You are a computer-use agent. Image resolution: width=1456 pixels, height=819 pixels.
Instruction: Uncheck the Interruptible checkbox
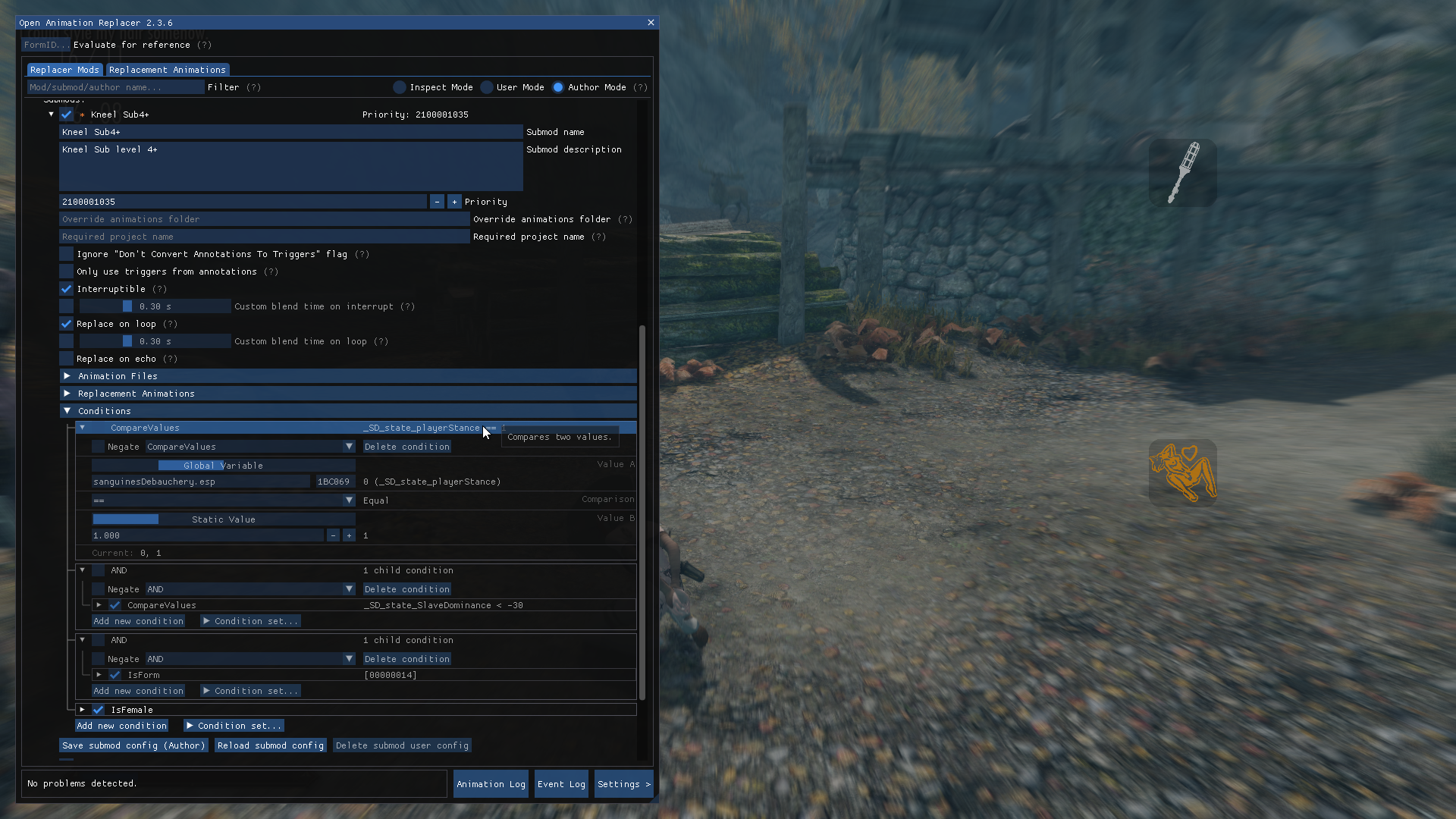(x=67, y=289)
